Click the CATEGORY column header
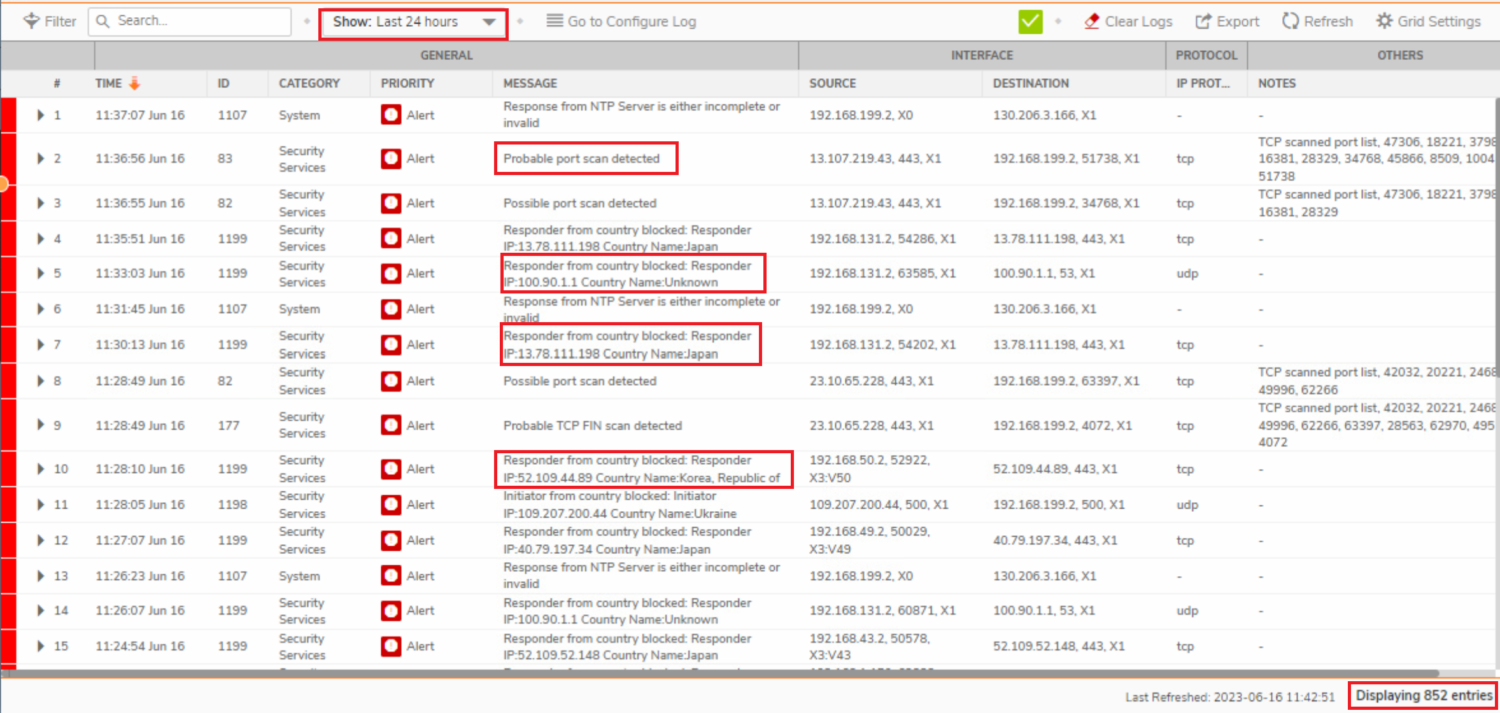This screenshot has width=1500, height=713. pyautogui.click(x=309, y=83)
